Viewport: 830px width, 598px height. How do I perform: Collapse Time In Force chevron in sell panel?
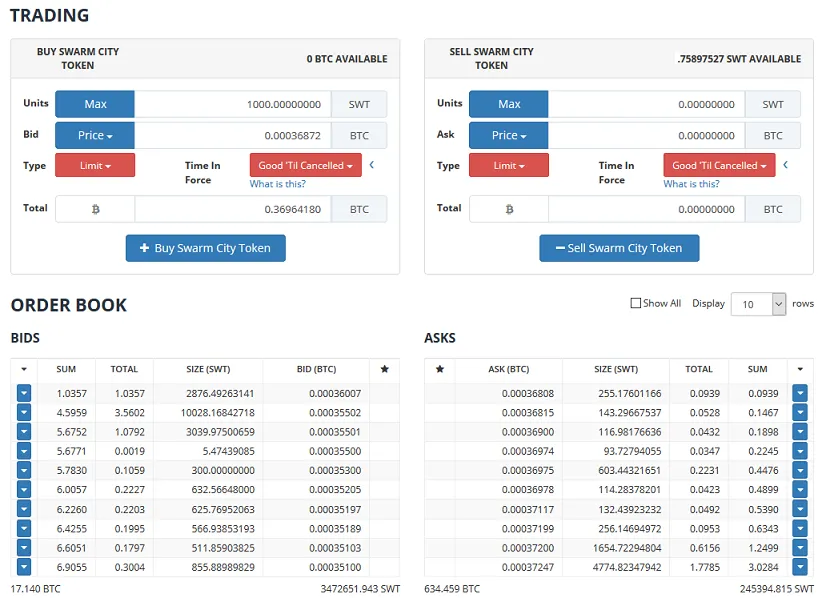coord(786,165)
